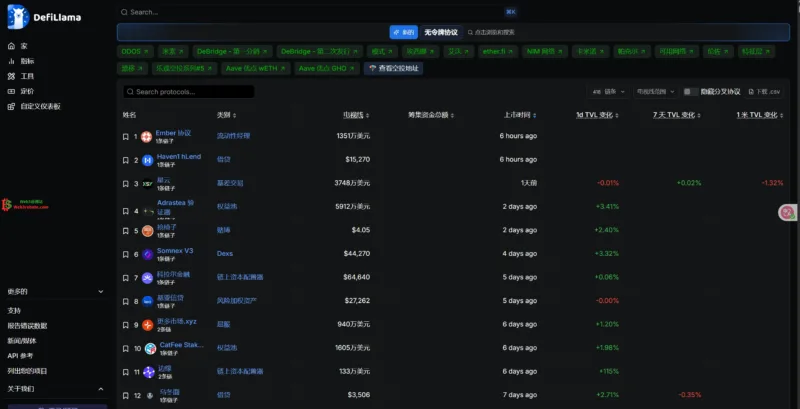Open the Tools (工具) sidebar icon
The width and height of the screenshot is (800, 409).
click(x=12, y=76)
